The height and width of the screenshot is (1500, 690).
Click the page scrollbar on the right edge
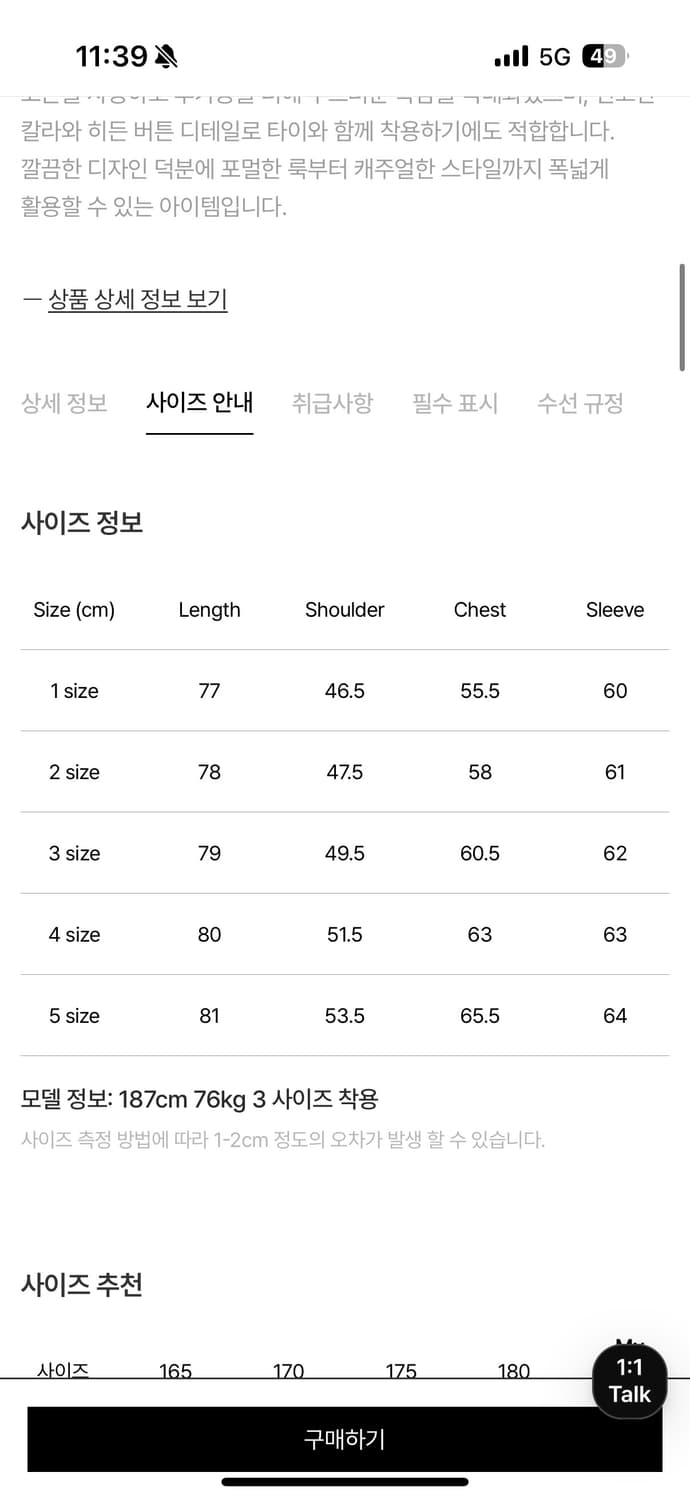[x=683, y=317]
